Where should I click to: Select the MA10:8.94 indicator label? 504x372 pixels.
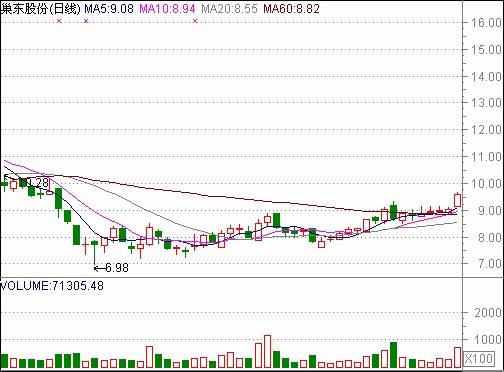coord(167,9)
